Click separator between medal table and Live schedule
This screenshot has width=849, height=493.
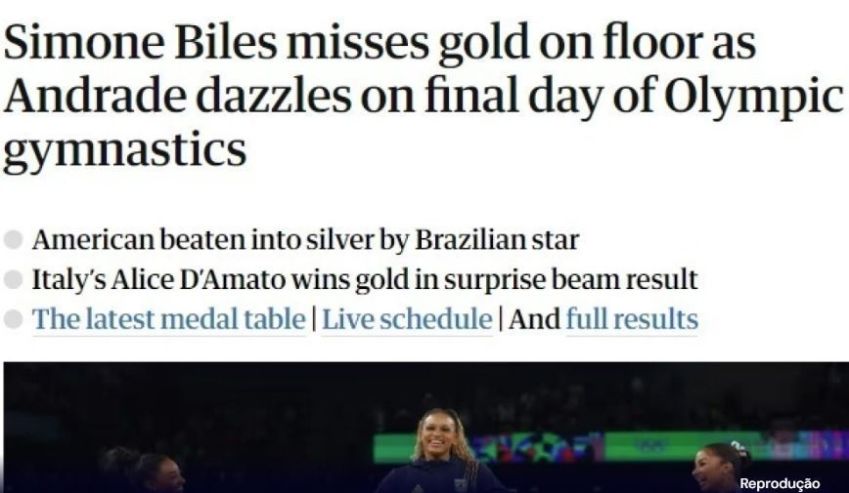click(x=314, y=320)
